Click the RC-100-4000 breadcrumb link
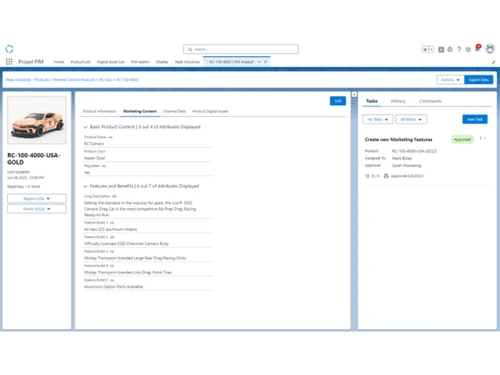Viewport: 500px width, 375px height. point(127,80)
